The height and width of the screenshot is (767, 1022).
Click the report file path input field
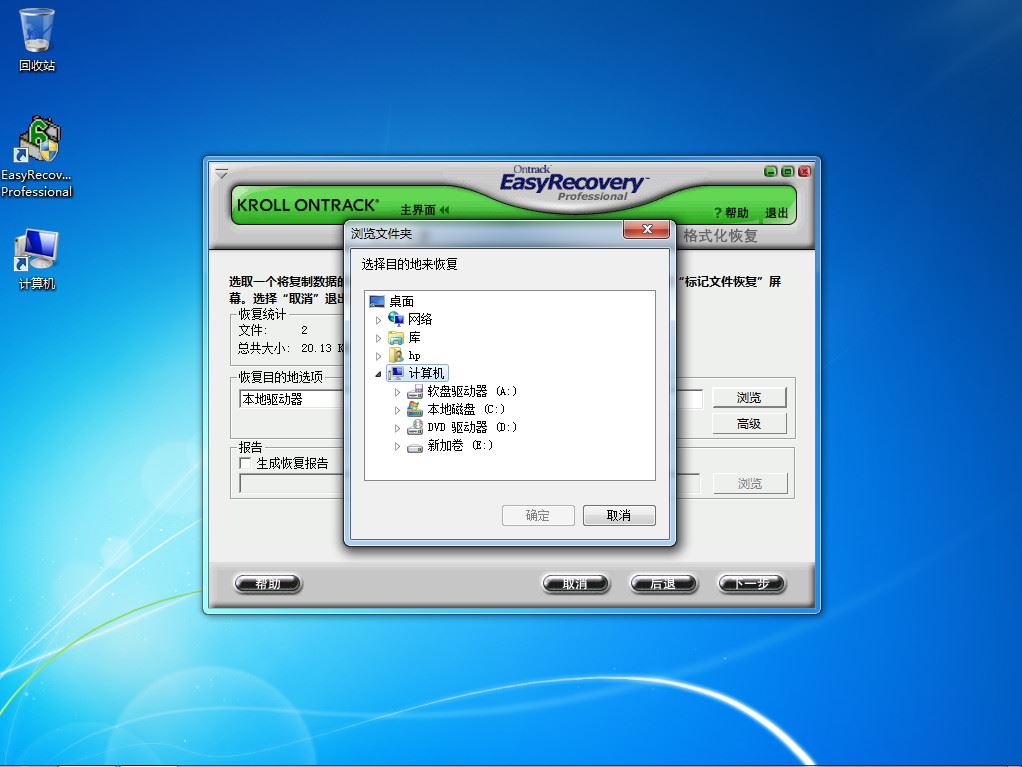291,484
